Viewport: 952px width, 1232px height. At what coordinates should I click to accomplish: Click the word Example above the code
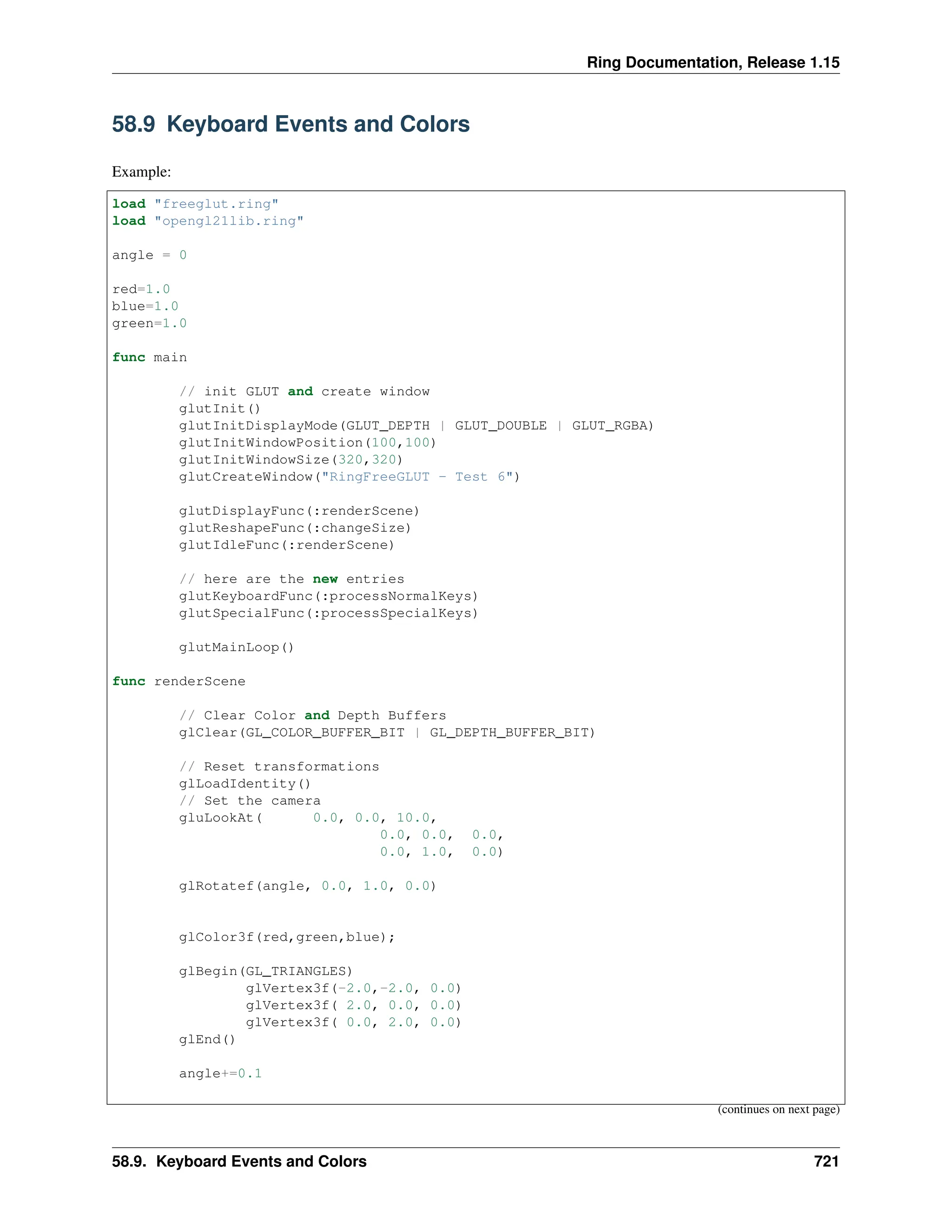click(141, 172)
